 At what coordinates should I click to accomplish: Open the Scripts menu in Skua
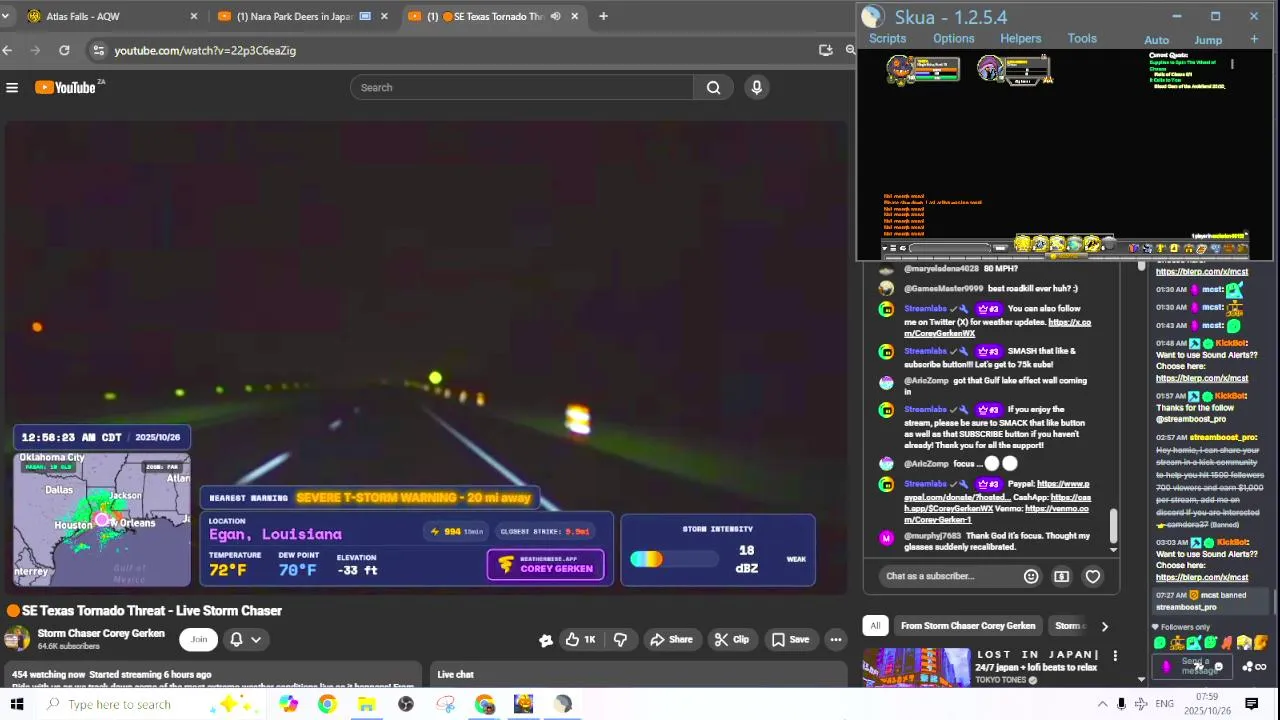click(887, 39)
